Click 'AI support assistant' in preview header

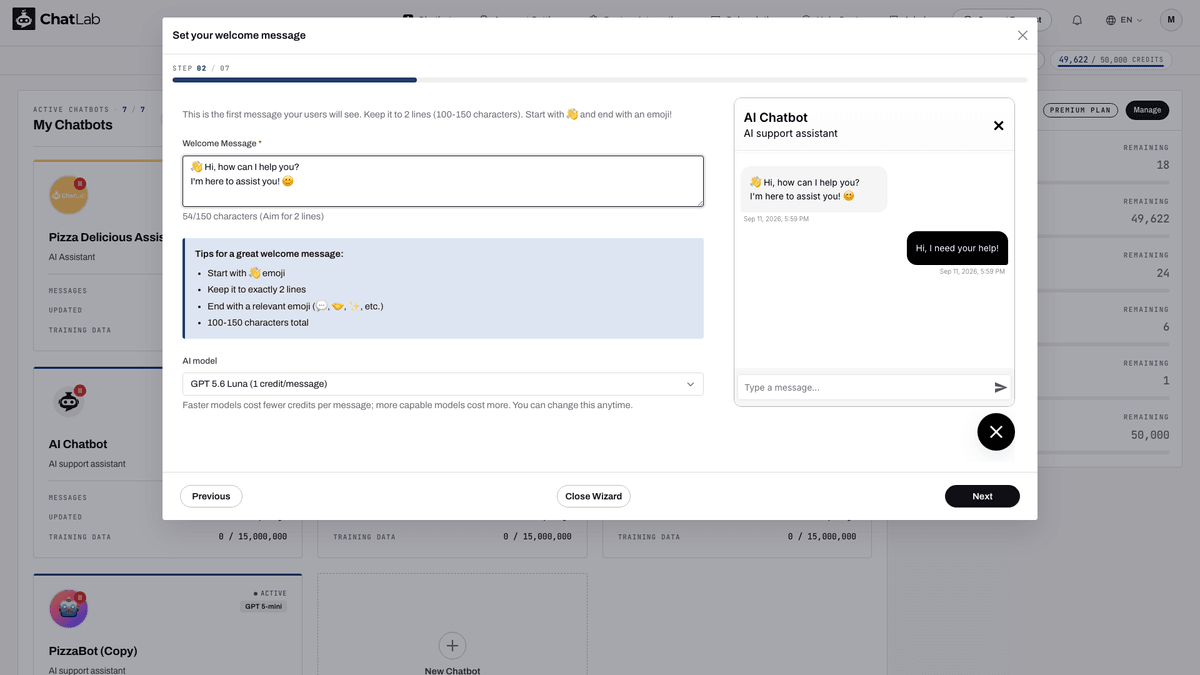point(791,133)
